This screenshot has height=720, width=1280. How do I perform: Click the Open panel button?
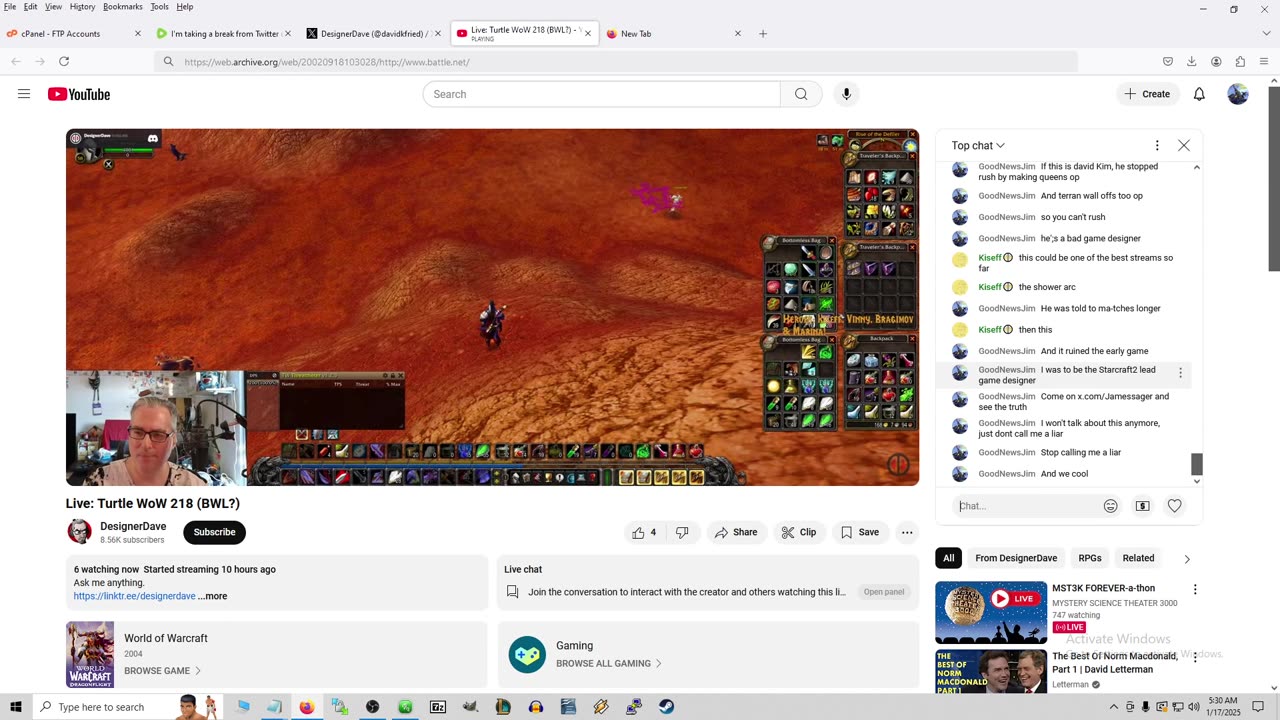point(884,592)
